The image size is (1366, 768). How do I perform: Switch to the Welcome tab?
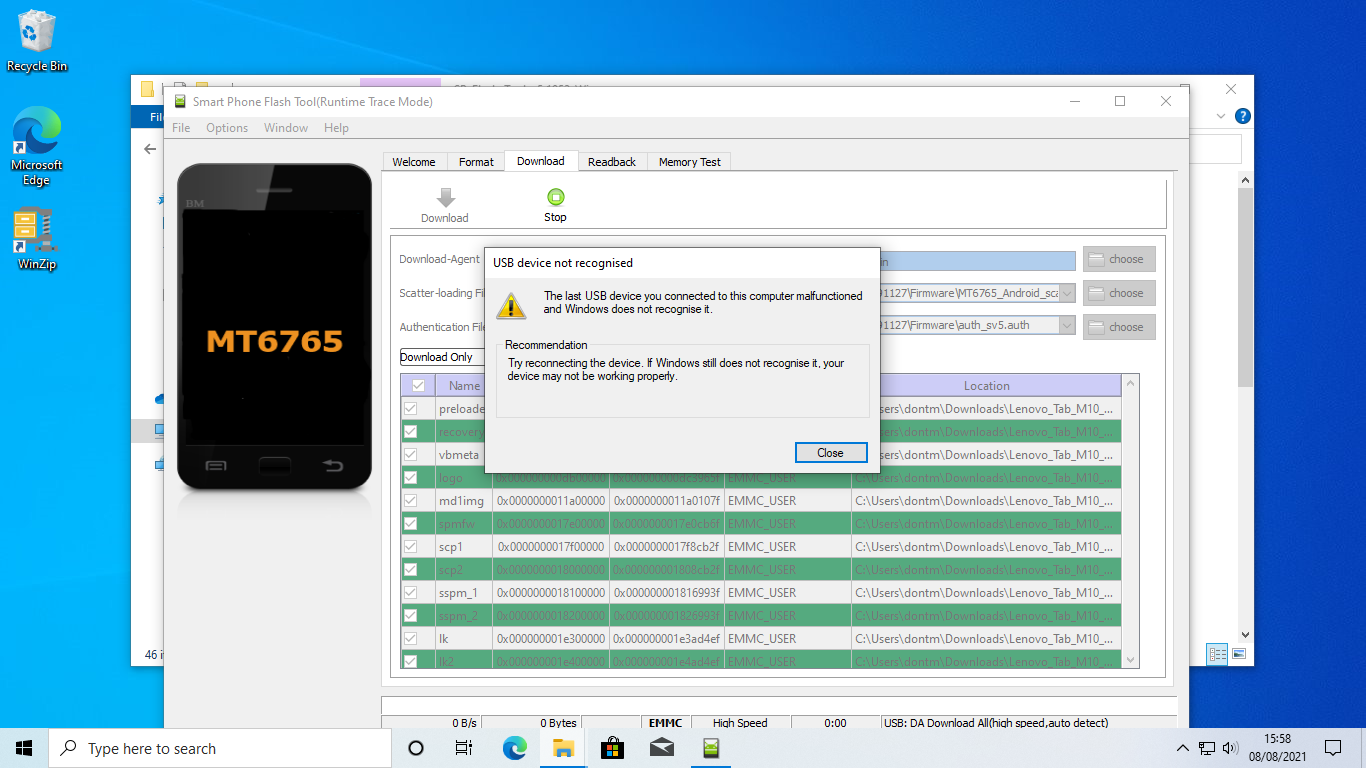[x=414, y=162]
